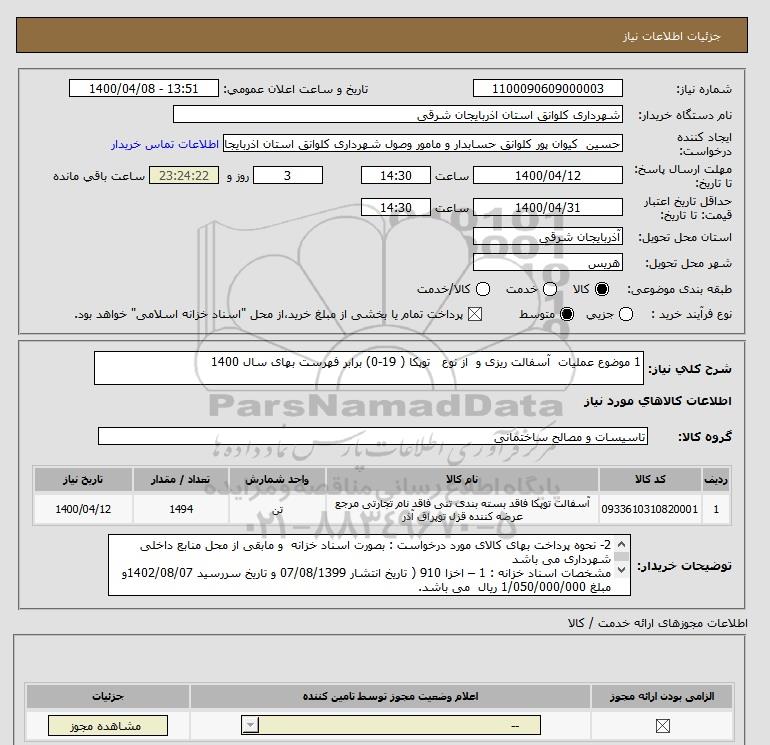Click the ردیف column header
This screenshot has height=745, width=770.
point(716,479)
